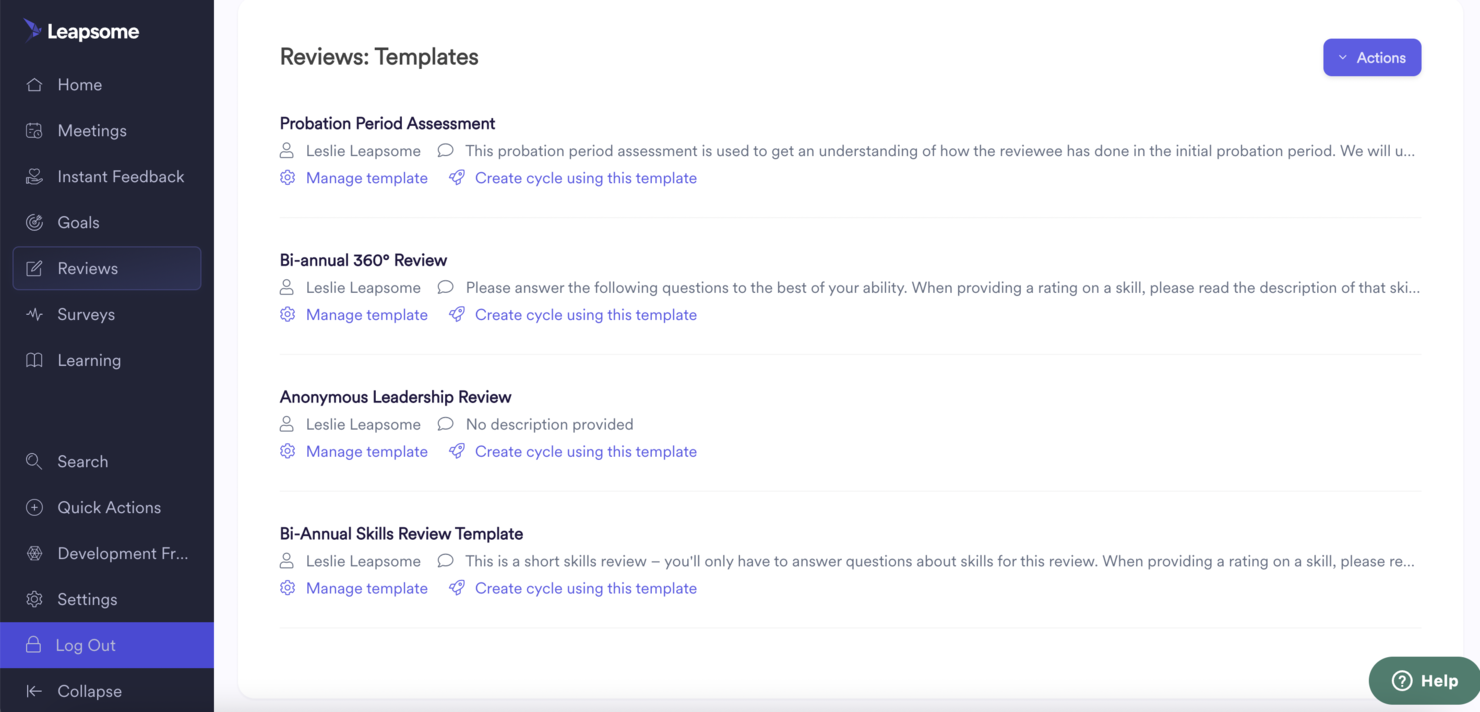Click the Reviews: Templates heading
The height and width of the screenshot is (712, 1480).
pyautogui.click(x=379, y=57)
